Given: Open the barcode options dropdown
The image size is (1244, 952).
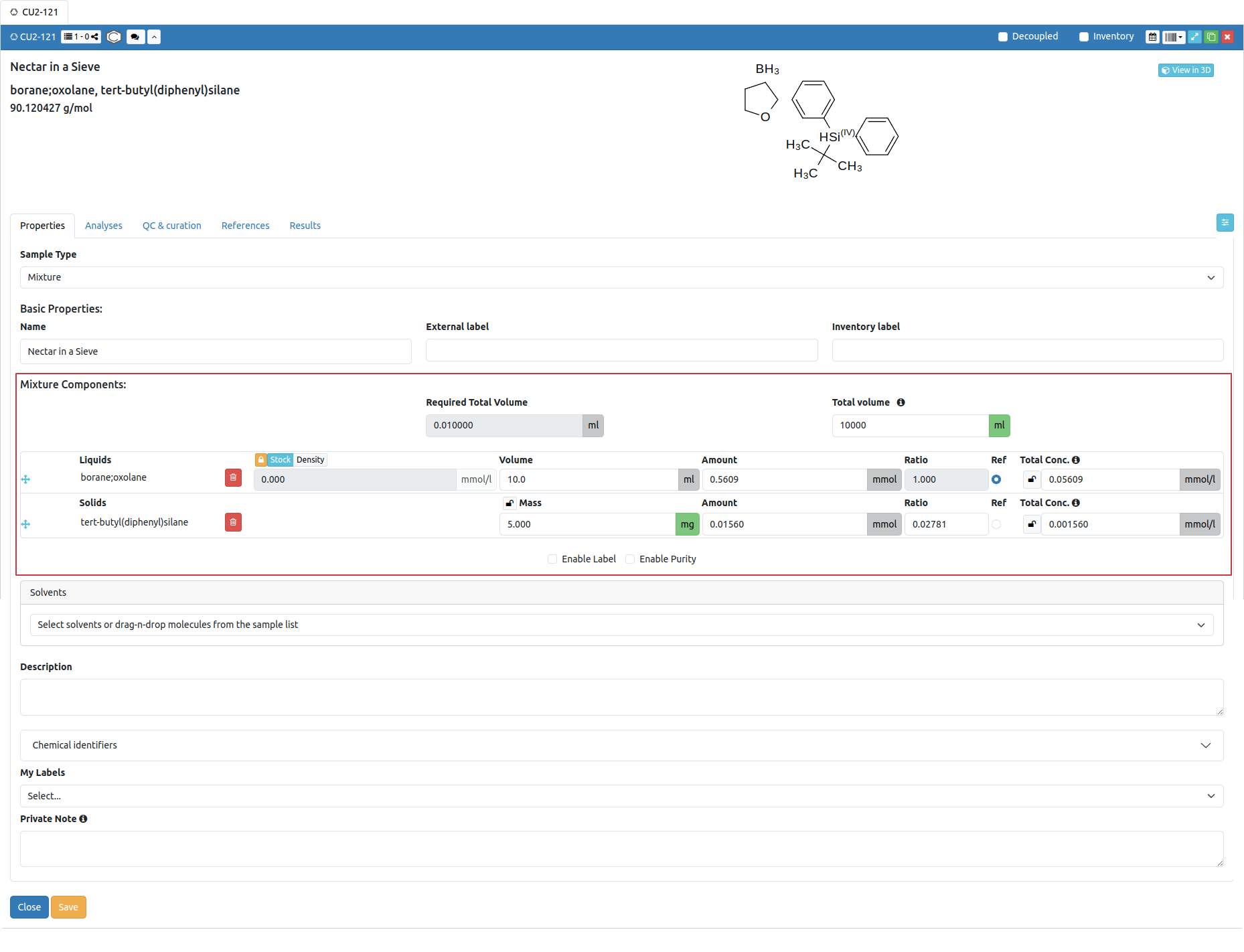Looking at the screenshot, I should 1174,37.
